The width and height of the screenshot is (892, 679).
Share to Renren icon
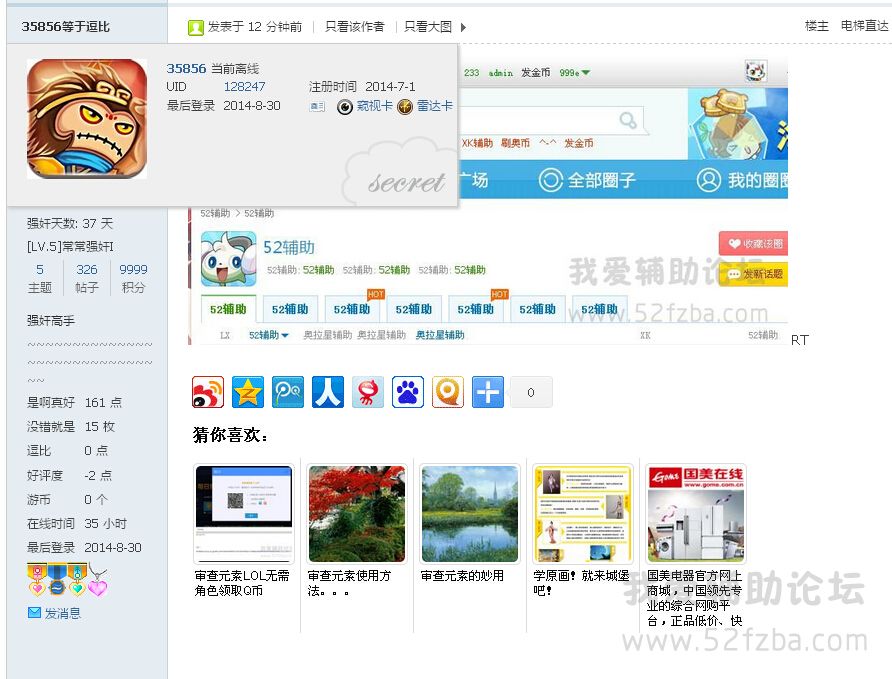pyautogui.click(x=328, y=392)
